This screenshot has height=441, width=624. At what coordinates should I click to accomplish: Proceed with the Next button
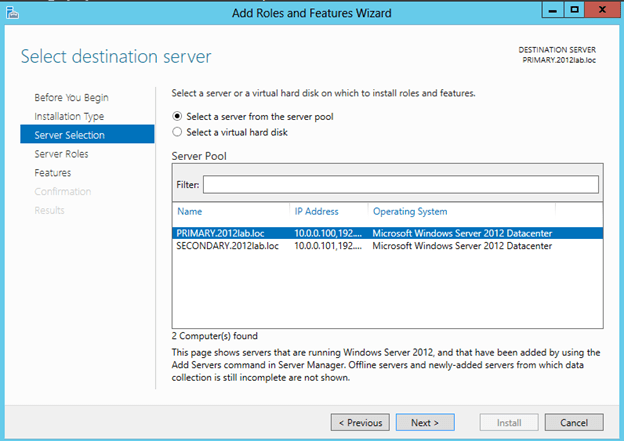(425, 422)
